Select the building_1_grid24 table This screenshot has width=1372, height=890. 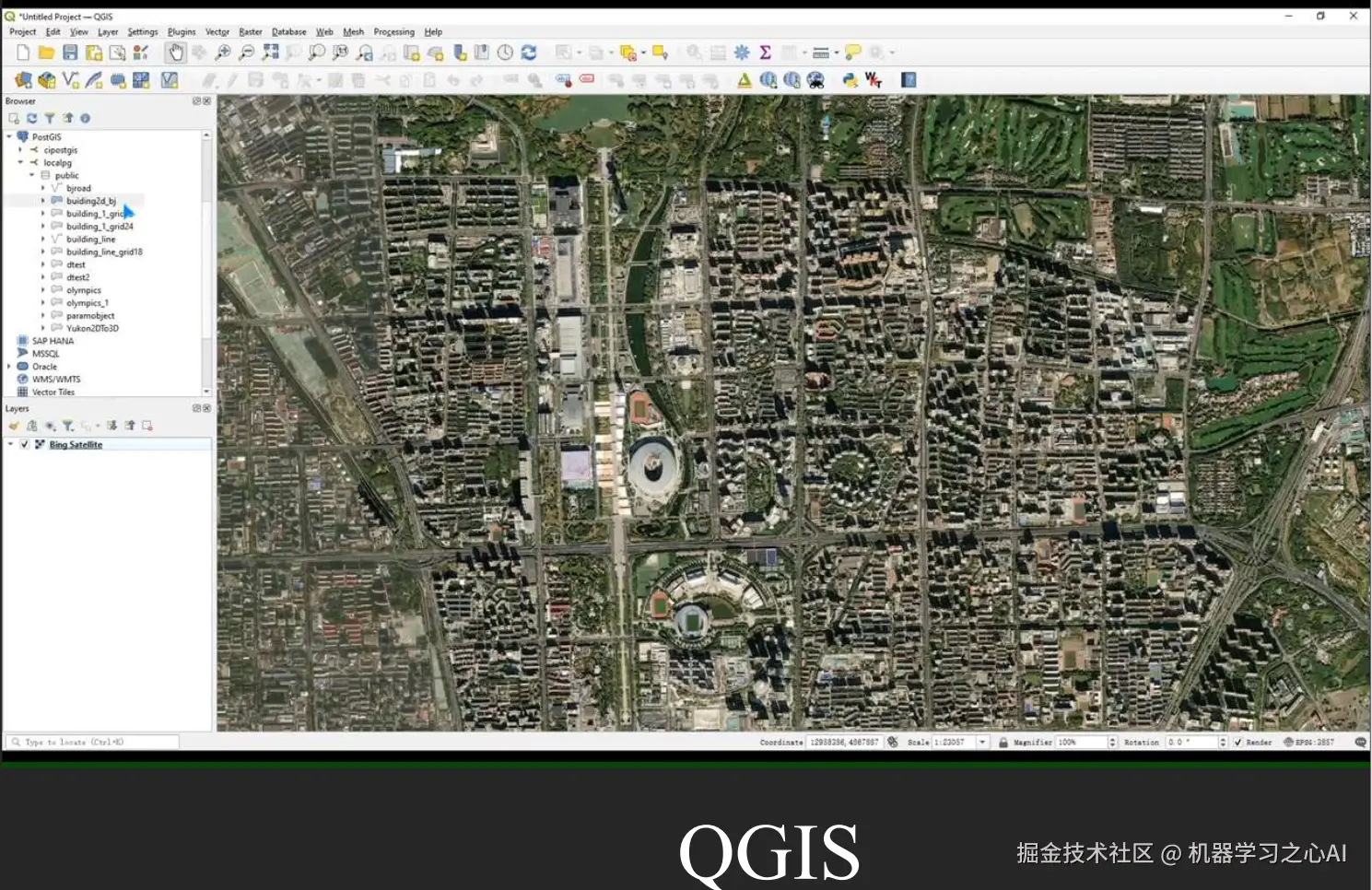coord(100,226)
